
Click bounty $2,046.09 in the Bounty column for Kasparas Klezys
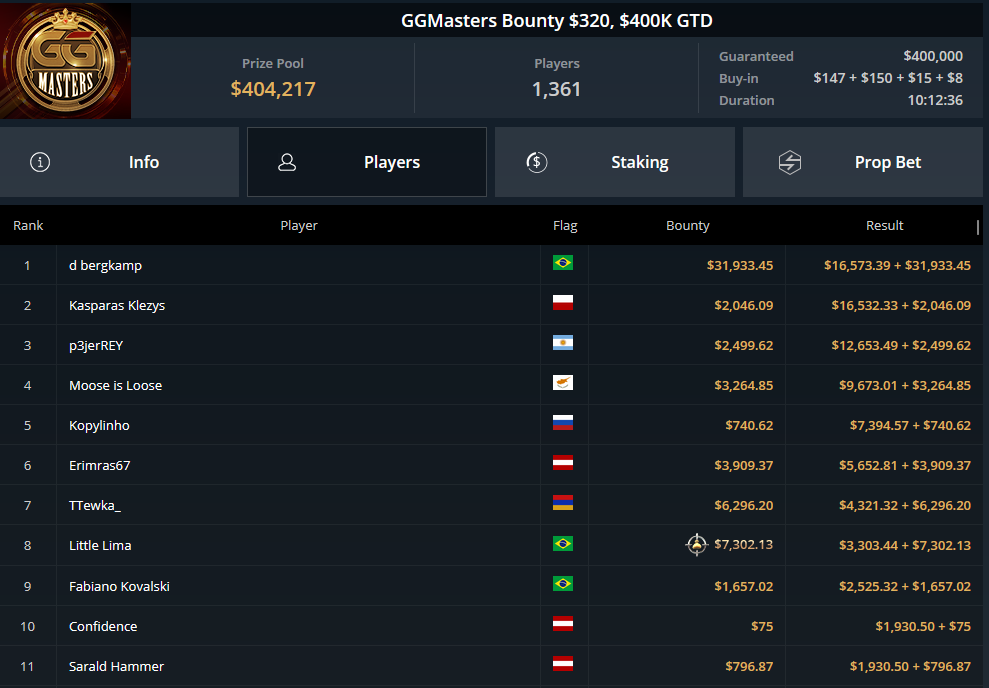pyautogui.click(x=744, y=305)
